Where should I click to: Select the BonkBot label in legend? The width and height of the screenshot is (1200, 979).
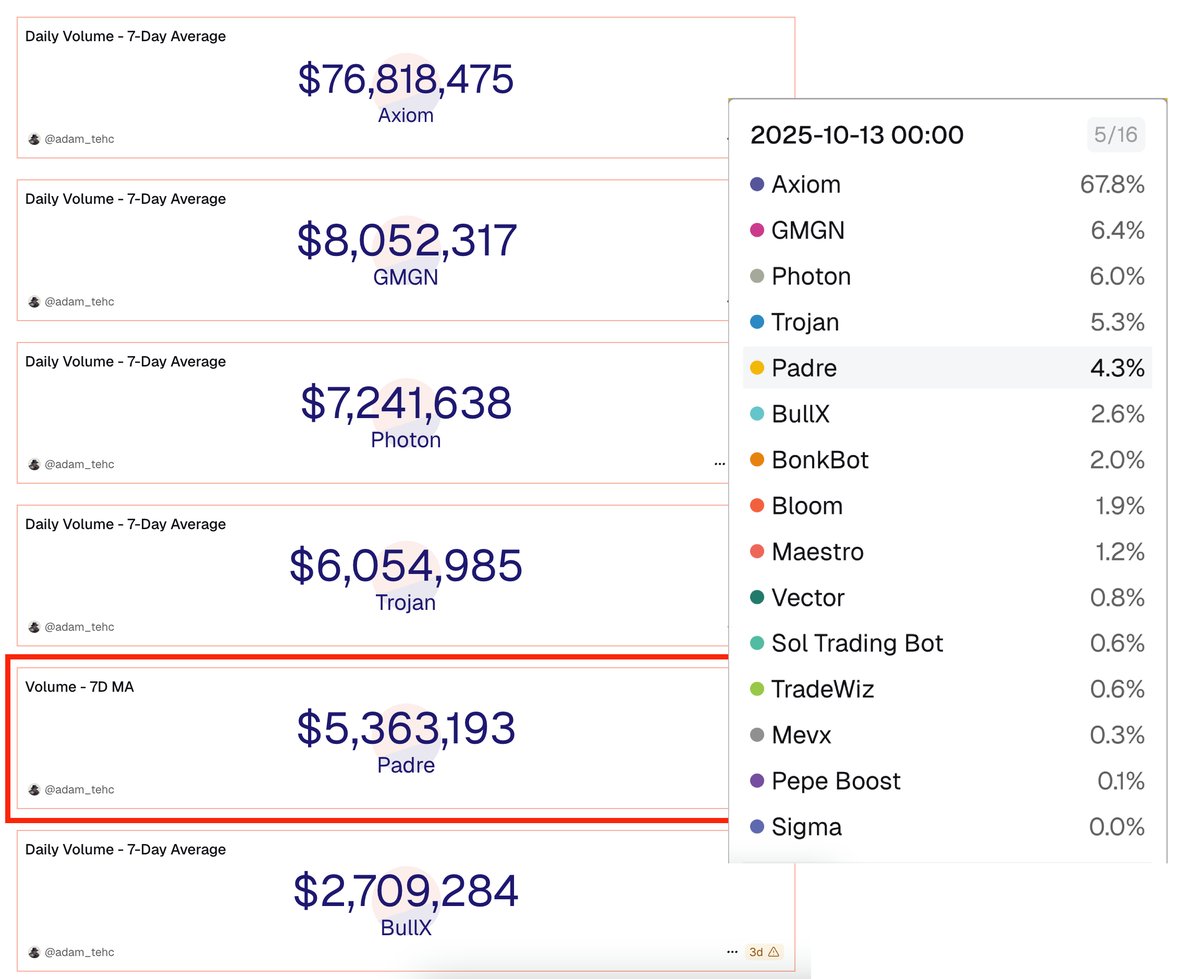tap(820, 460)
